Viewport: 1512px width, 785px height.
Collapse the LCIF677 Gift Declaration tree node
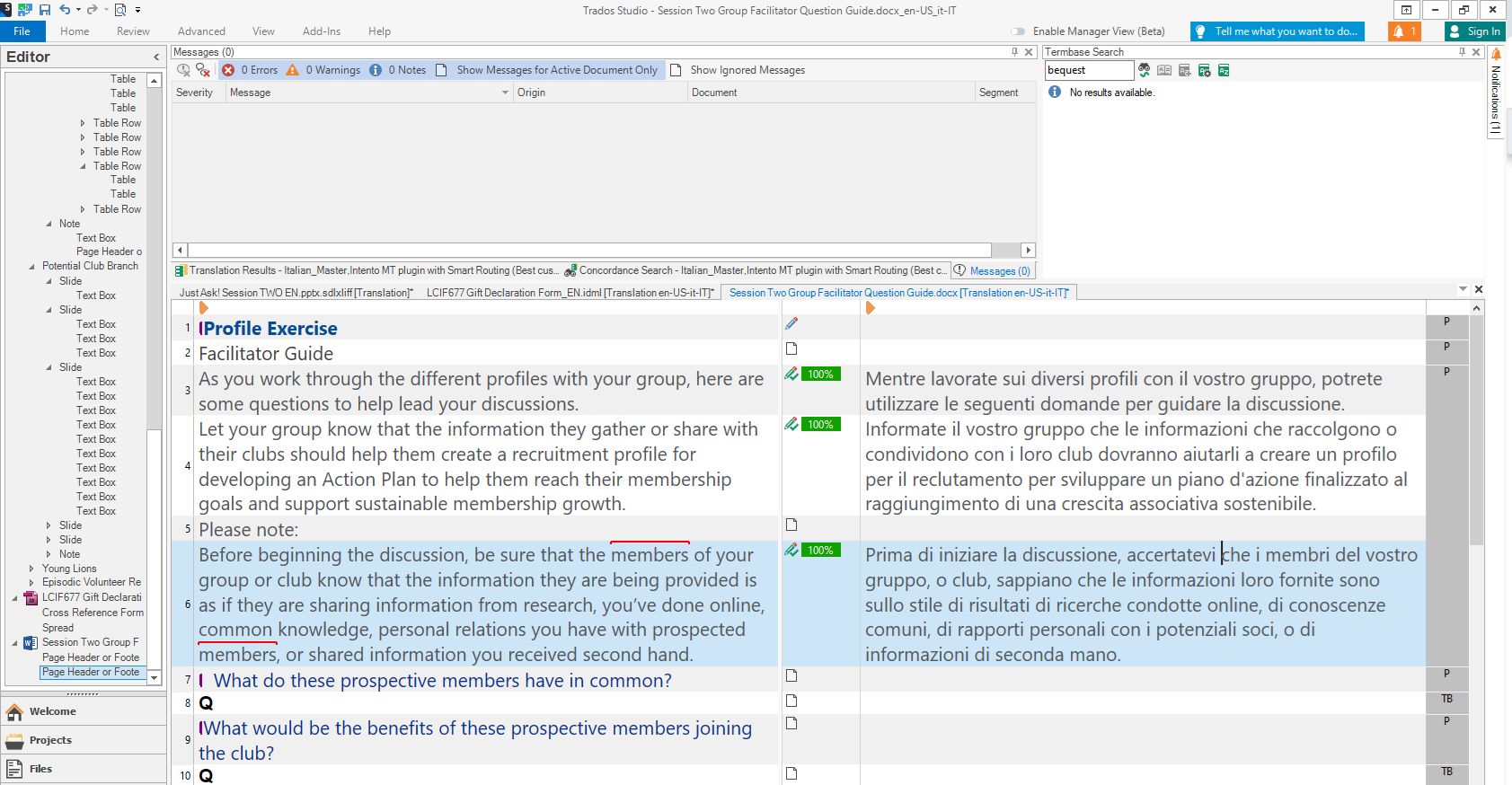coord(15,597)
